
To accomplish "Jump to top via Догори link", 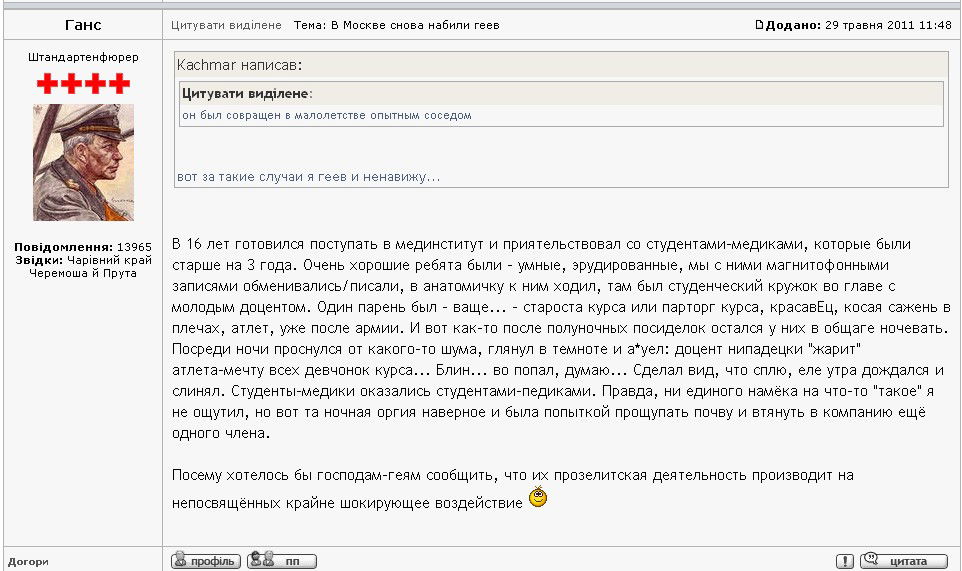I will pyautogui.click(x=28, y=562).
